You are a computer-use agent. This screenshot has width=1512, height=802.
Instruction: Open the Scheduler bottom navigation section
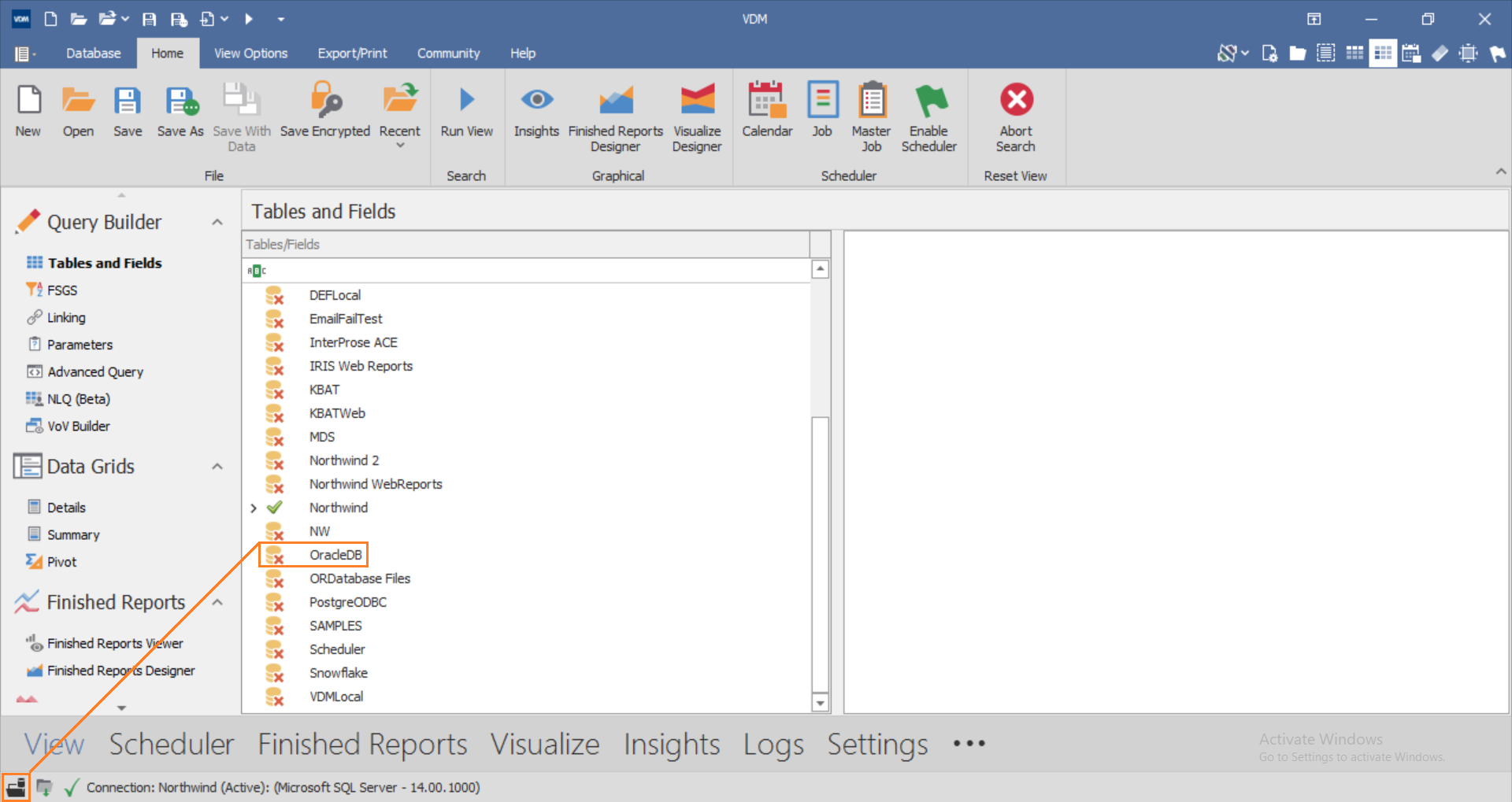coord(172,745)
